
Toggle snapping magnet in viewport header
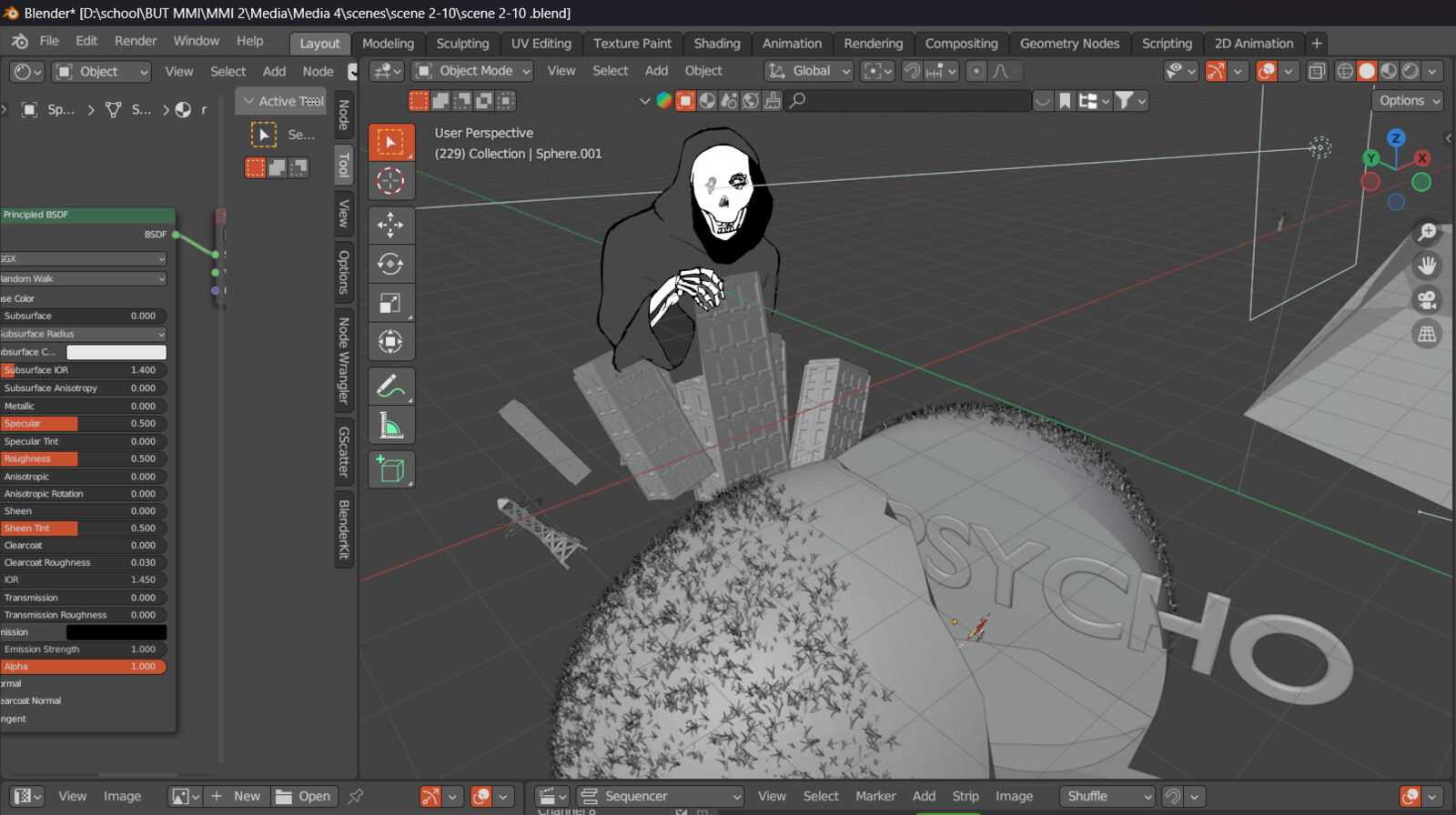point(912,71)
